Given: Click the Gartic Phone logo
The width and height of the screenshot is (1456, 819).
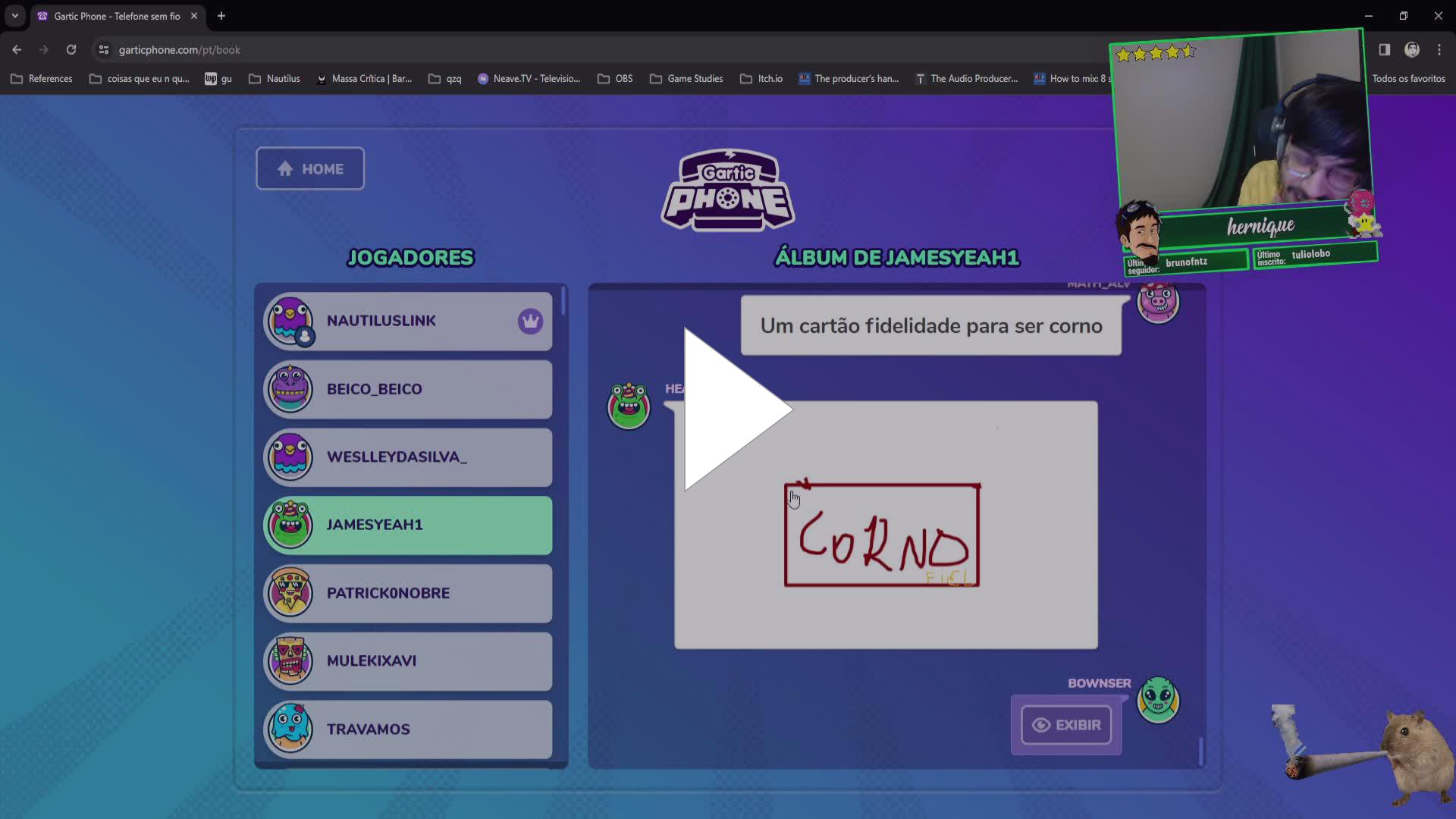Looking at the screenshot, I should [x=727, y=190].
